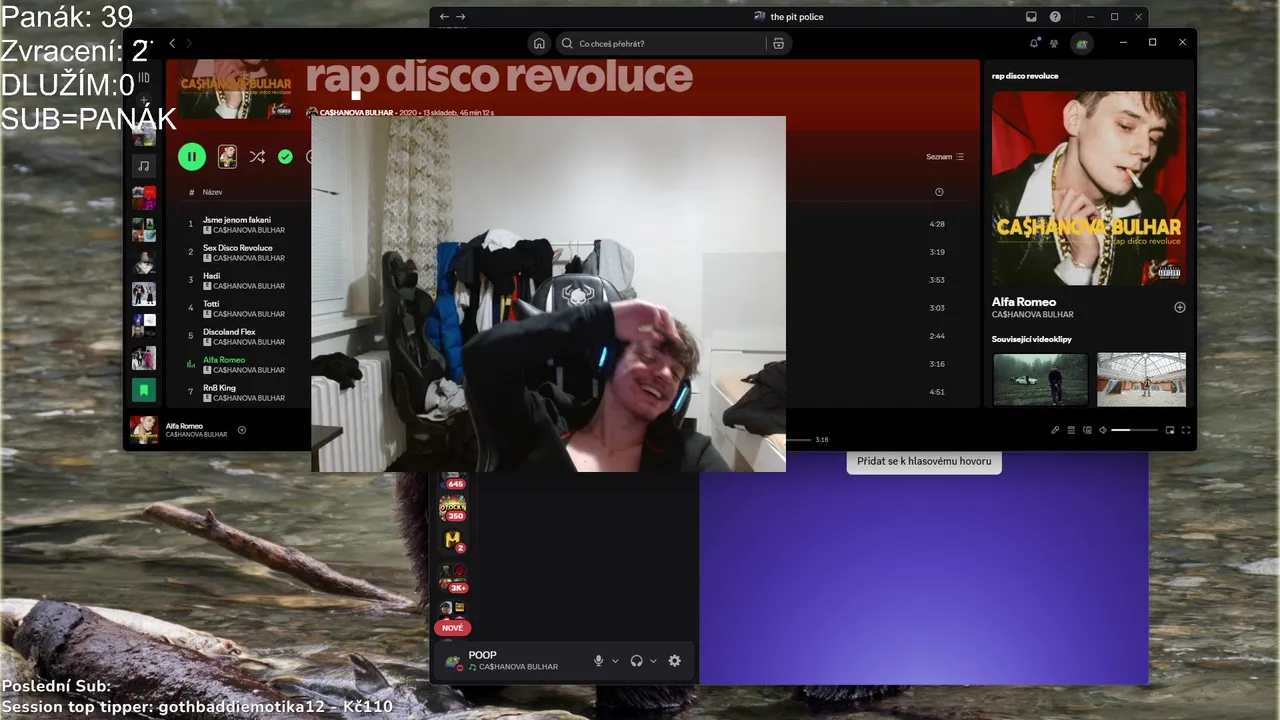Expand the Your Library icon in sidebar
Viewport: 1280px width, 720px height.
pos(144,77)
